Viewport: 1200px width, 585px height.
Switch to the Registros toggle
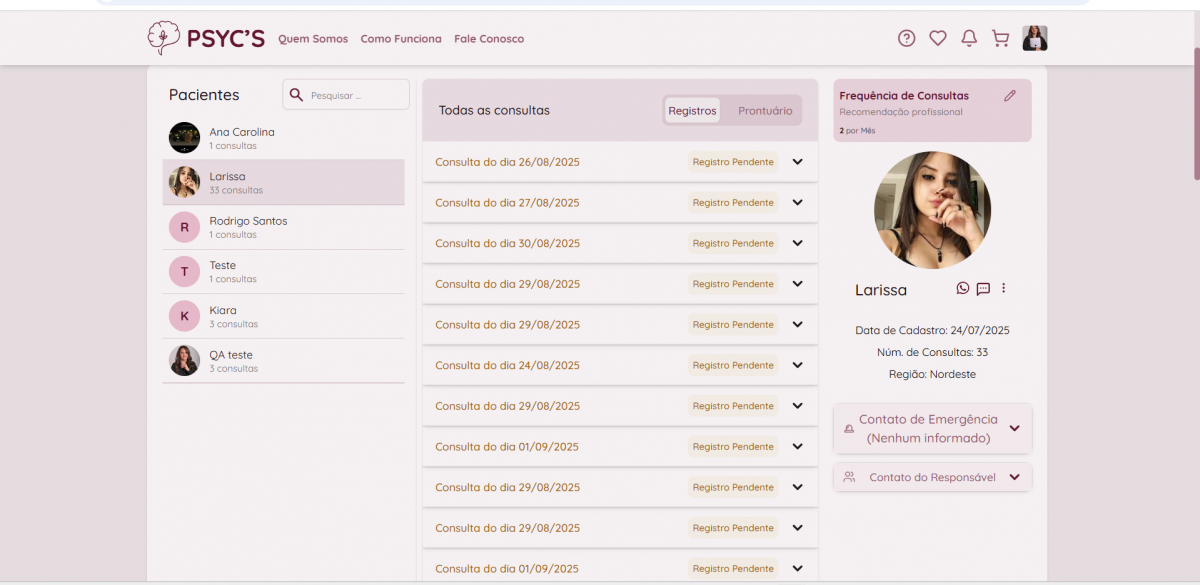pyautogui.click(x=692, y=111)
